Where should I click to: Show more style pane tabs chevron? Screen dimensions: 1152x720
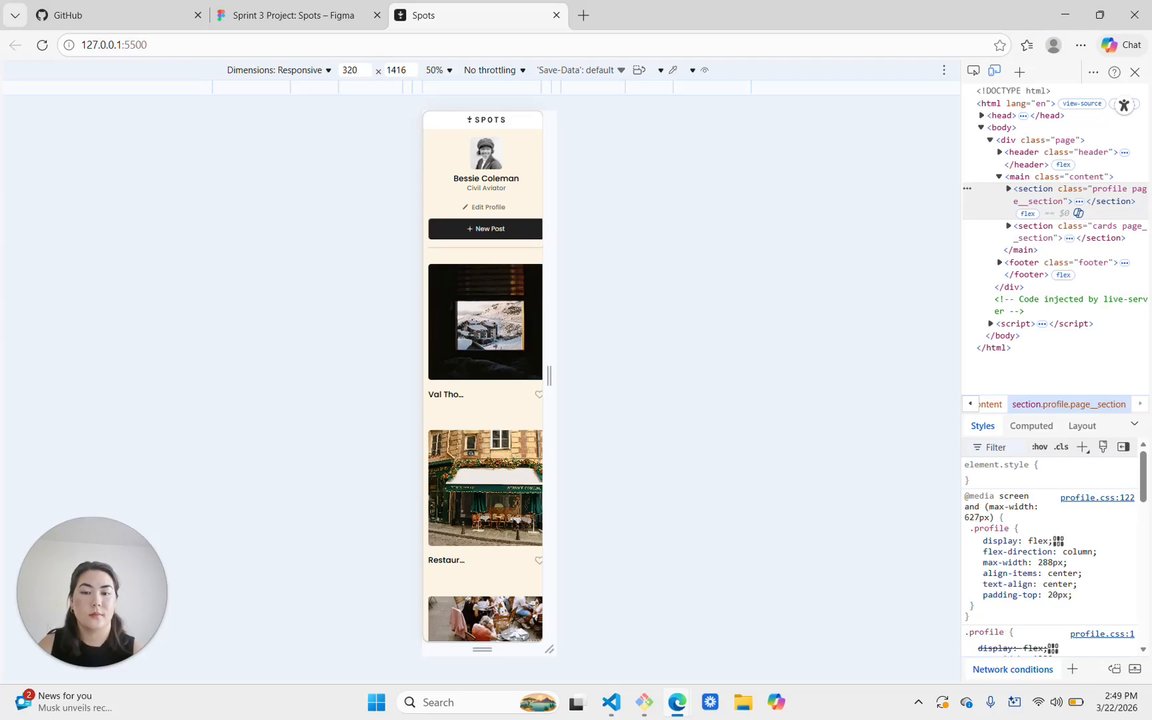[1134, 424]
